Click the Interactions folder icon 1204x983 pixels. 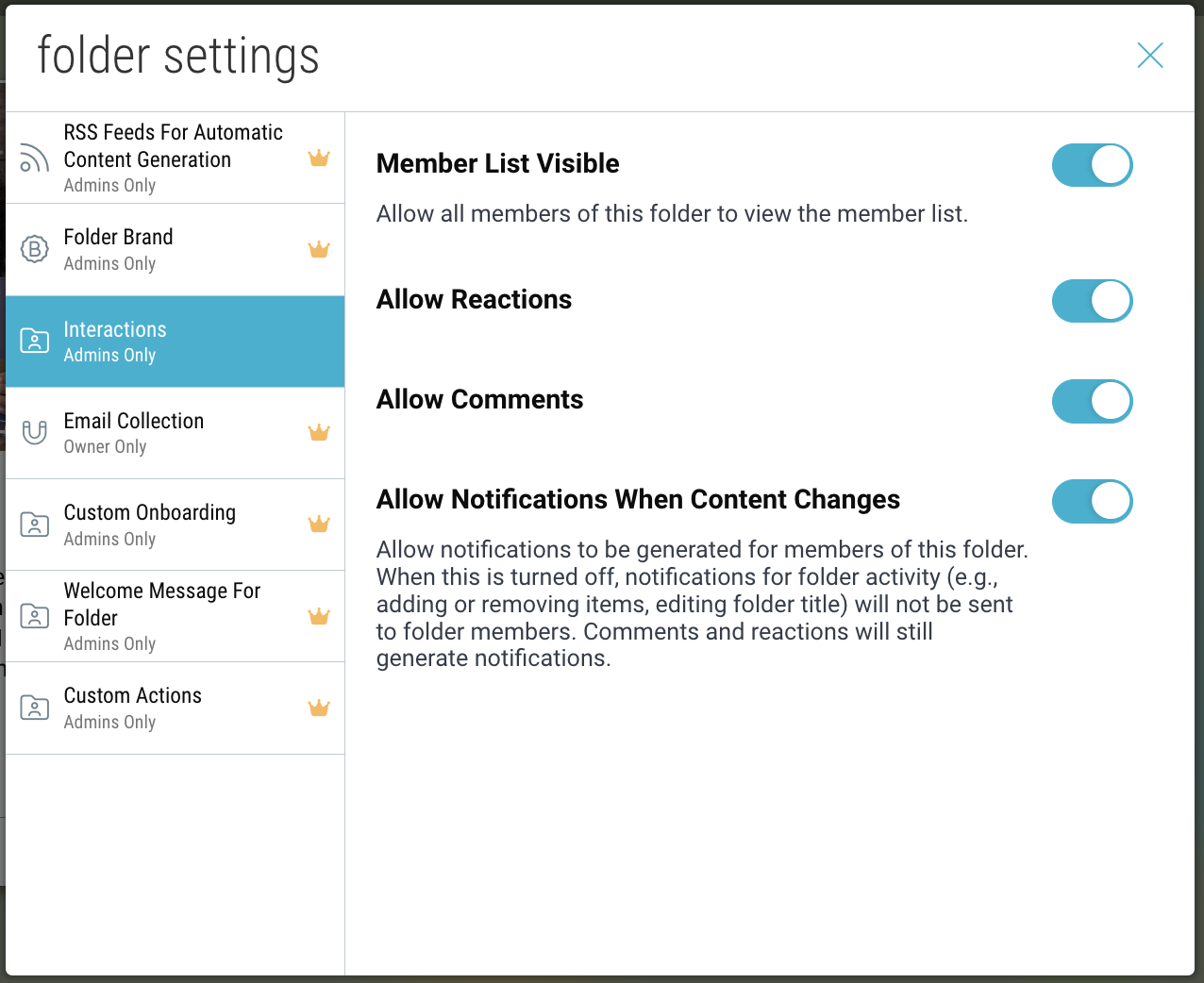(35, 341)
